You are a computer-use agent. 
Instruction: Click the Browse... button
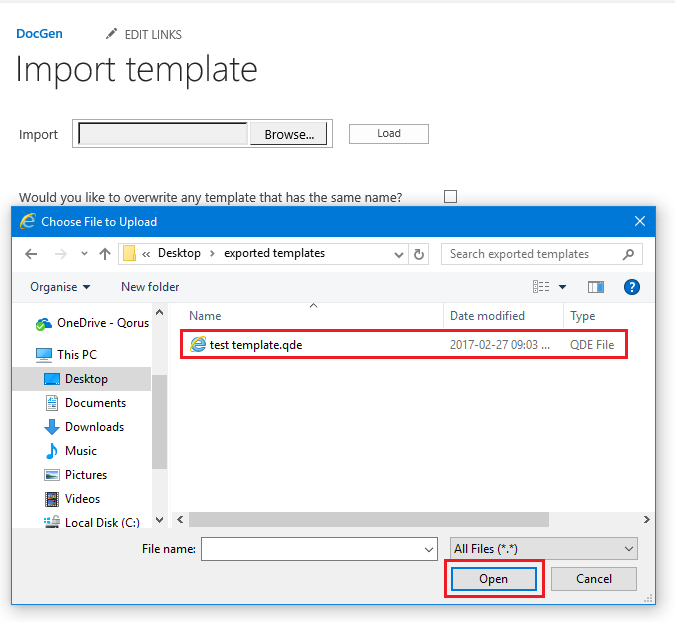pos(289,134)
